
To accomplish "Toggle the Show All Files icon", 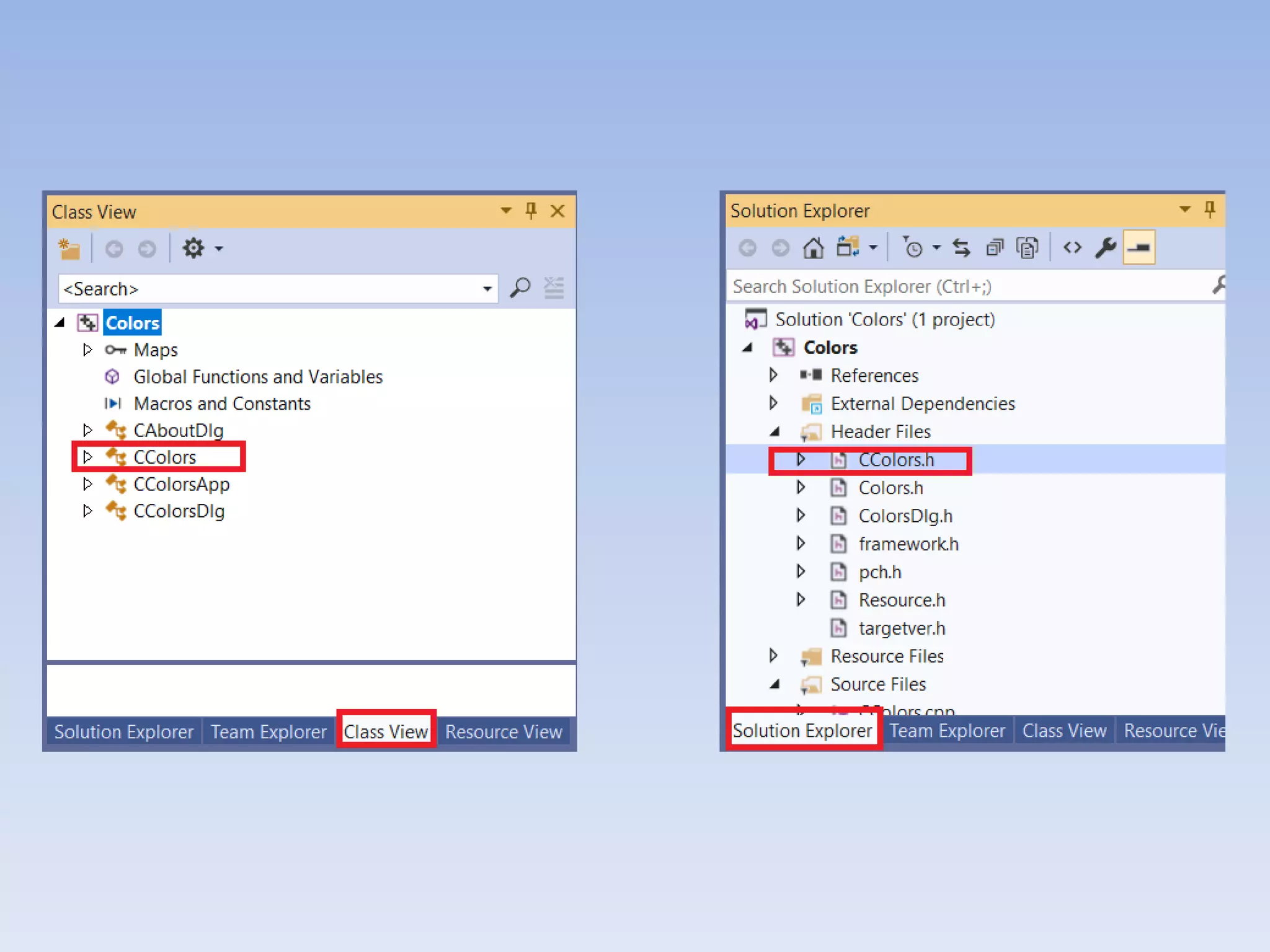I will tap(1028, 248).
